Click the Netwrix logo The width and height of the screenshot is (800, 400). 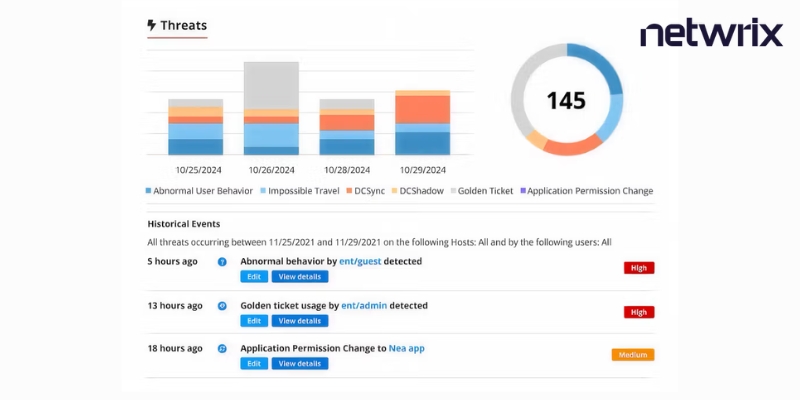coord(712,34)
